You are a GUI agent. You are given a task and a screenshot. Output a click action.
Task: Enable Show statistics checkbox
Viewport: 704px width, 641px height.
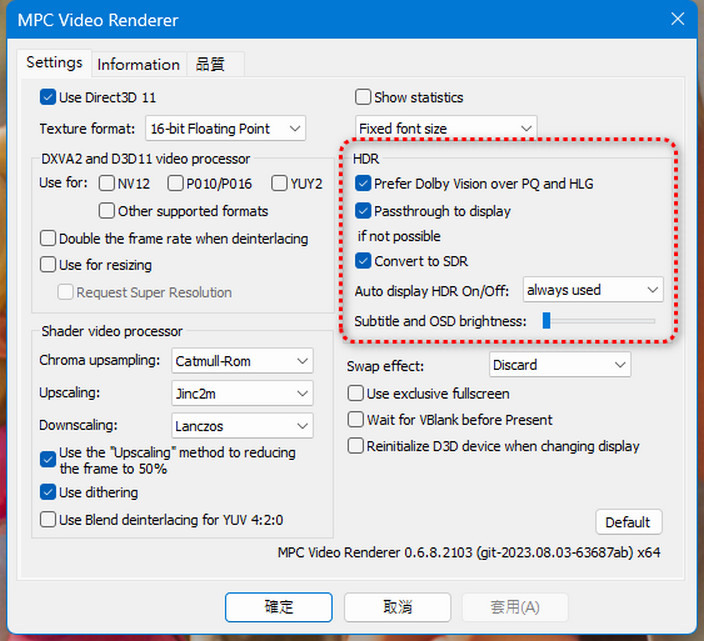363,97
